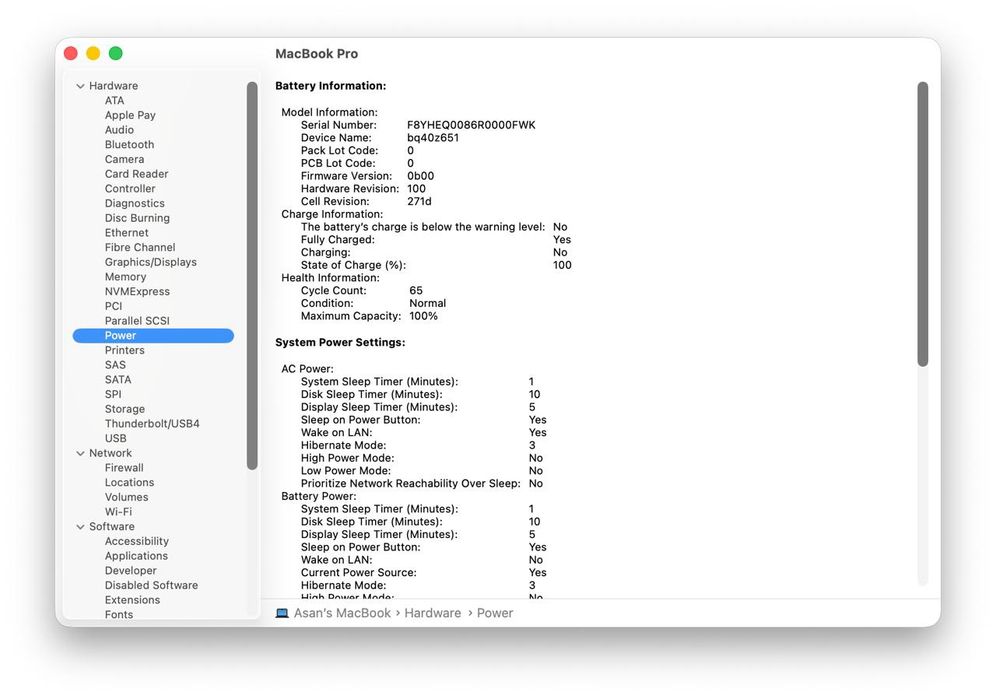This screenshot has height=700, width=996.
Task: Select Controller in the sidebar
Action: click(x=130, y=188)
